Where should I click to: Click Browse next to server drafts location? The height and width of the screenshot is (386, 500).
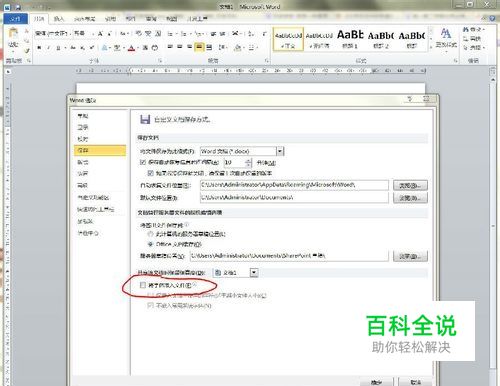410,256
